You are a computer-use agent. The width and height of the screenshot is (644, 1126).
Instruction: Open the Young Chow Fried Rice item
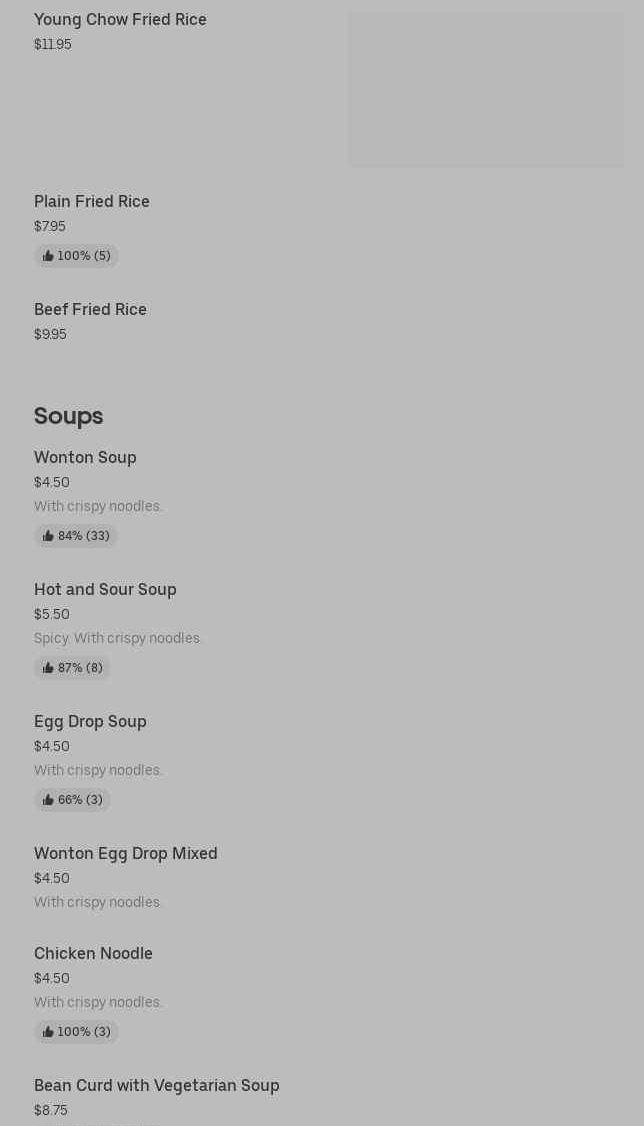pyautogui.click(x=120, y=19)
